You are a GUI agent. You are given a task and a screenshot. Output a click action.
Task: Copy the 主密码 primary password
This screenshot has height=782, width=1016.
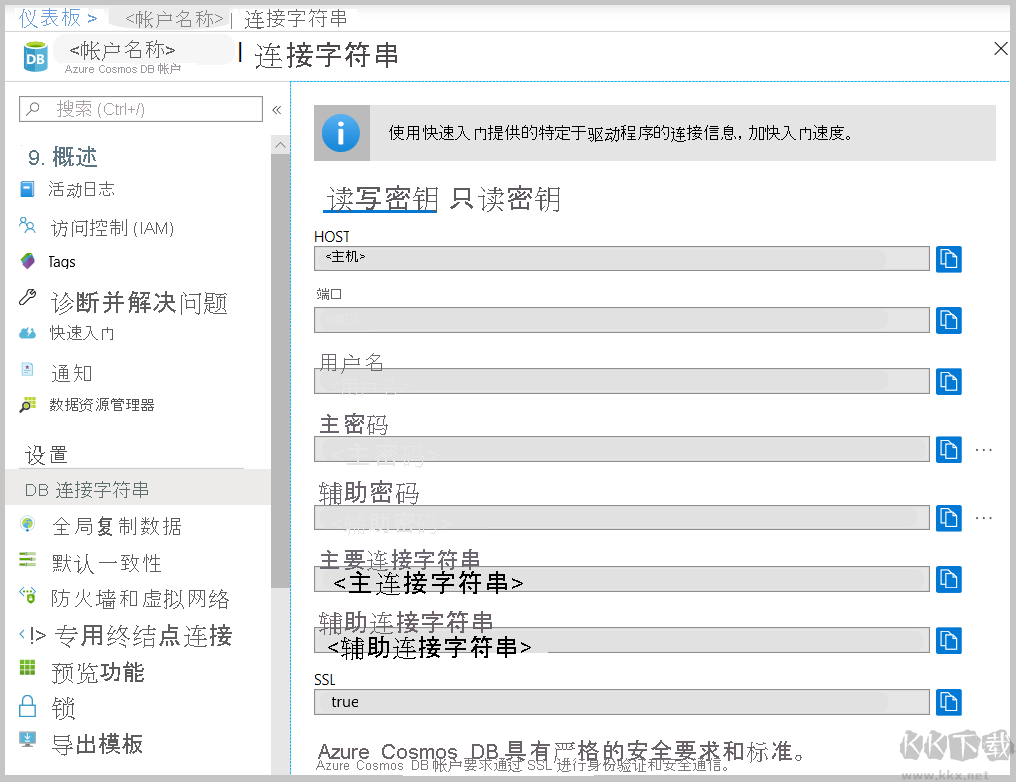click(x=949, y=450)
